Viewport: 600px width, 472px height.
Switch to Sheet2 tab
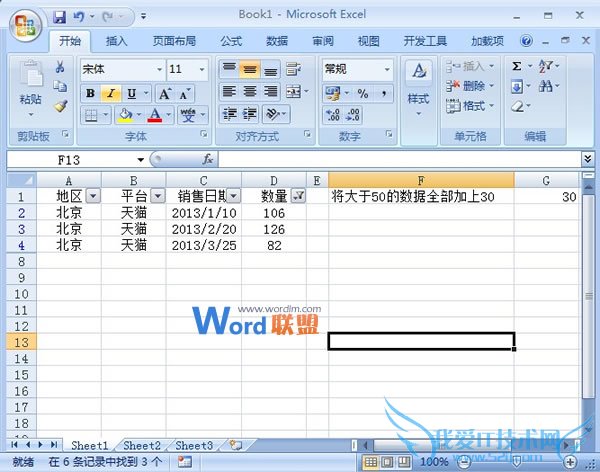pos(142,446)
